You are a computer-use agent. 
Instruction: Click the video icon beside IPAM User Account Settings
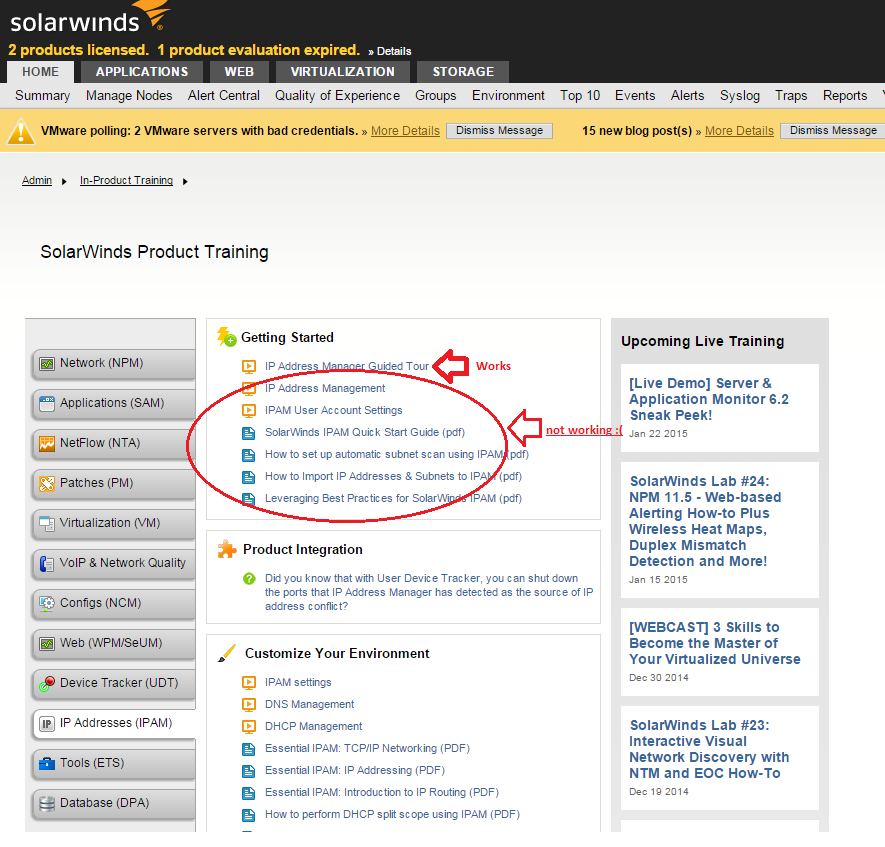click(x=249, y=411)
